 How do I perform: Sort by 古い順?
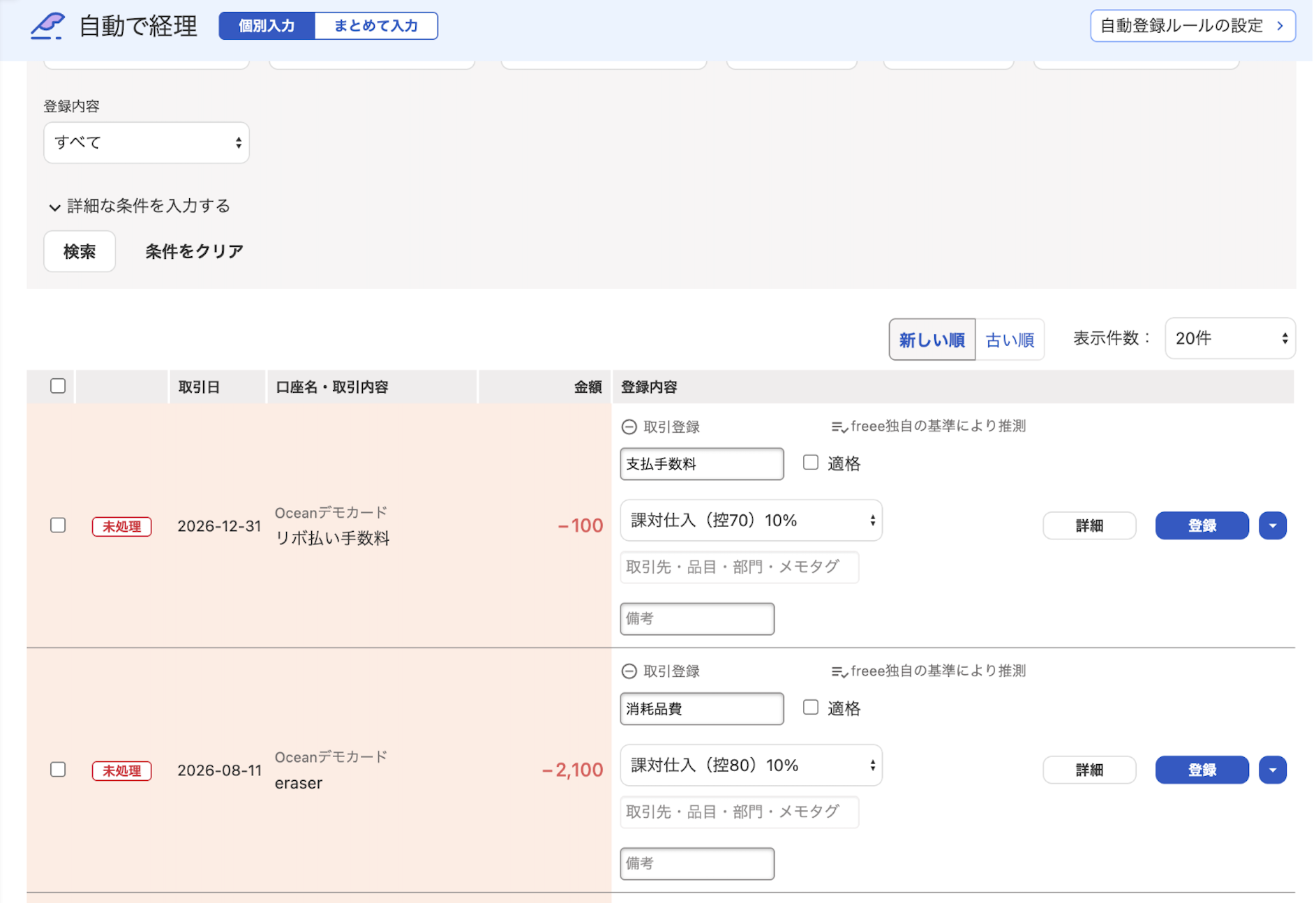1010,340
